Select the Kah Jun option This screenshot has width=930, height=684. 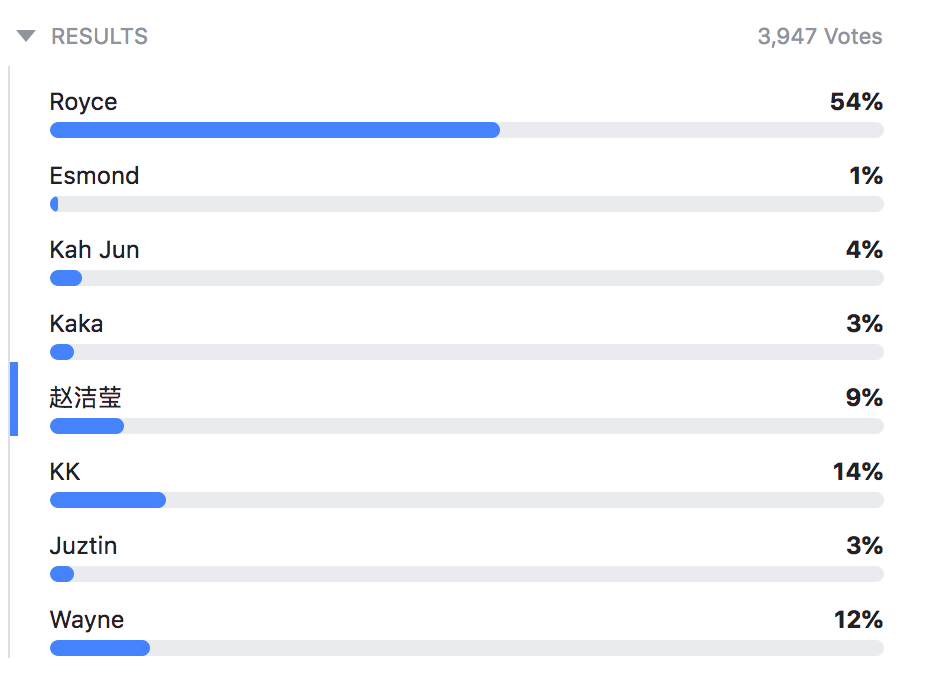pos(94,250)
